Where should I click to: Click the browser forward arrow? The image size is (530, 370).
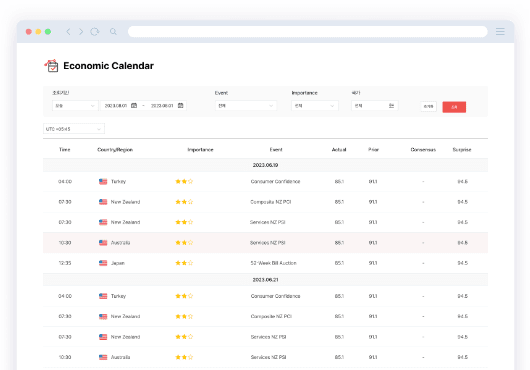click(x=81, y=32)
